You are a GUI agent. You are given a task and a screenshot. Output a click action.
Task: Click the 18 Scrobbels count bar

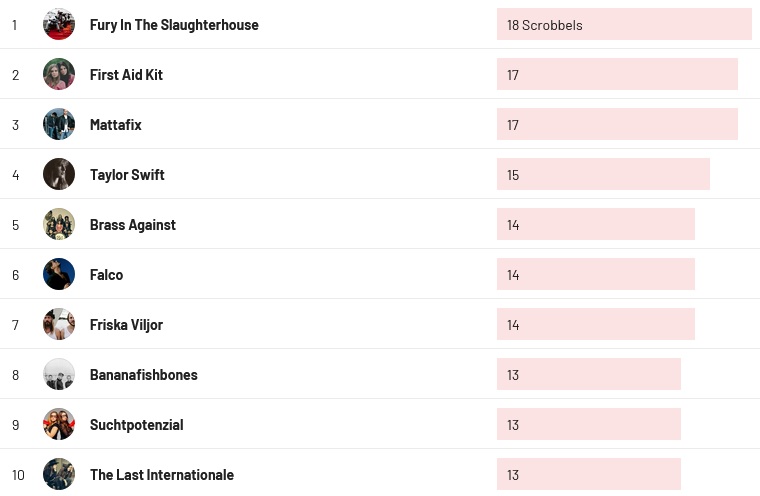(x=624, y=24)
